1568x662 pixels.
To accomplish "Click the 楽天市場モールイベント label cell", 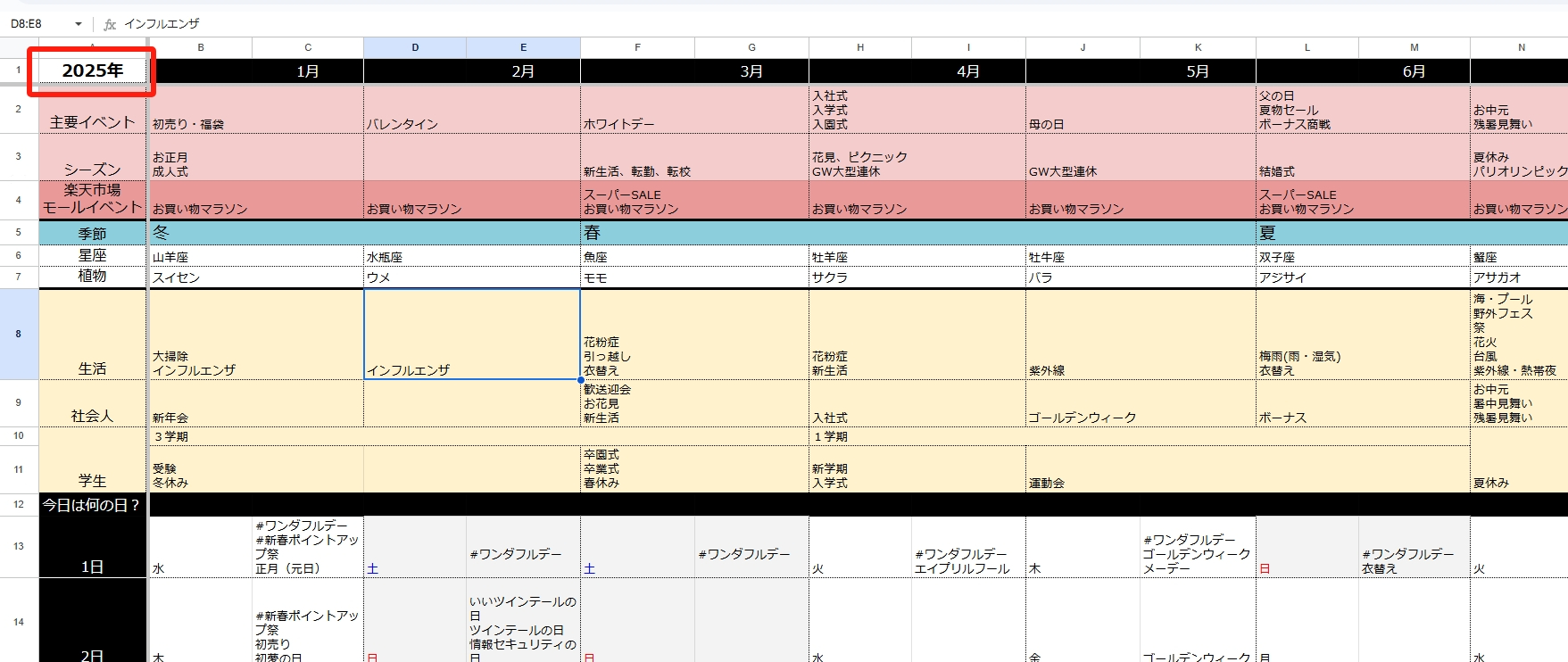I will click(x=93, y=199).
